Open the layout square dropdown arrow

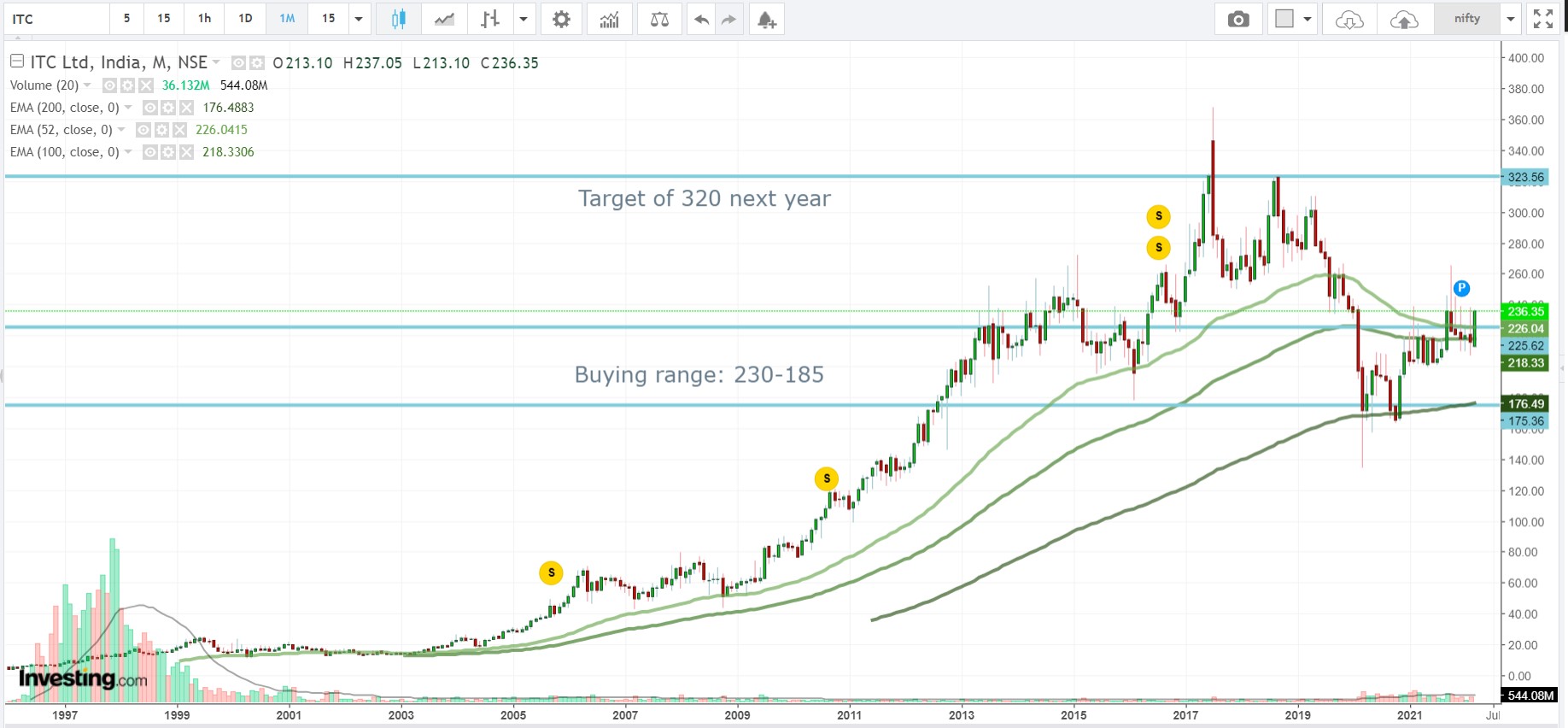click(1307, 19)
